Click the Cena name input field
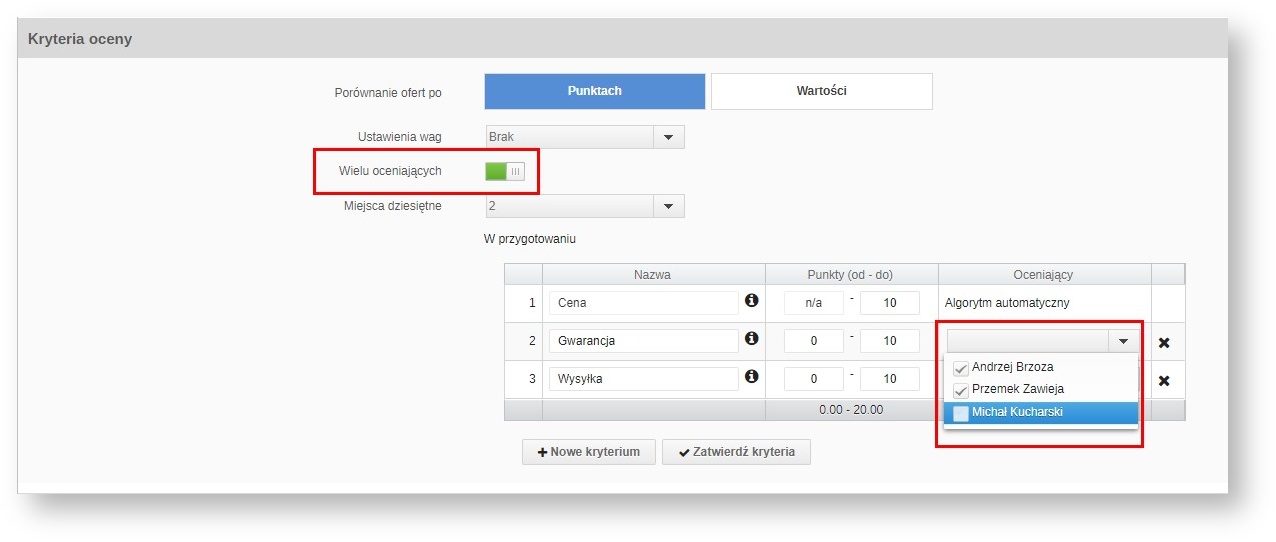Image resolution: width=1276 pixels, height=542 pixels. point(643,303)
